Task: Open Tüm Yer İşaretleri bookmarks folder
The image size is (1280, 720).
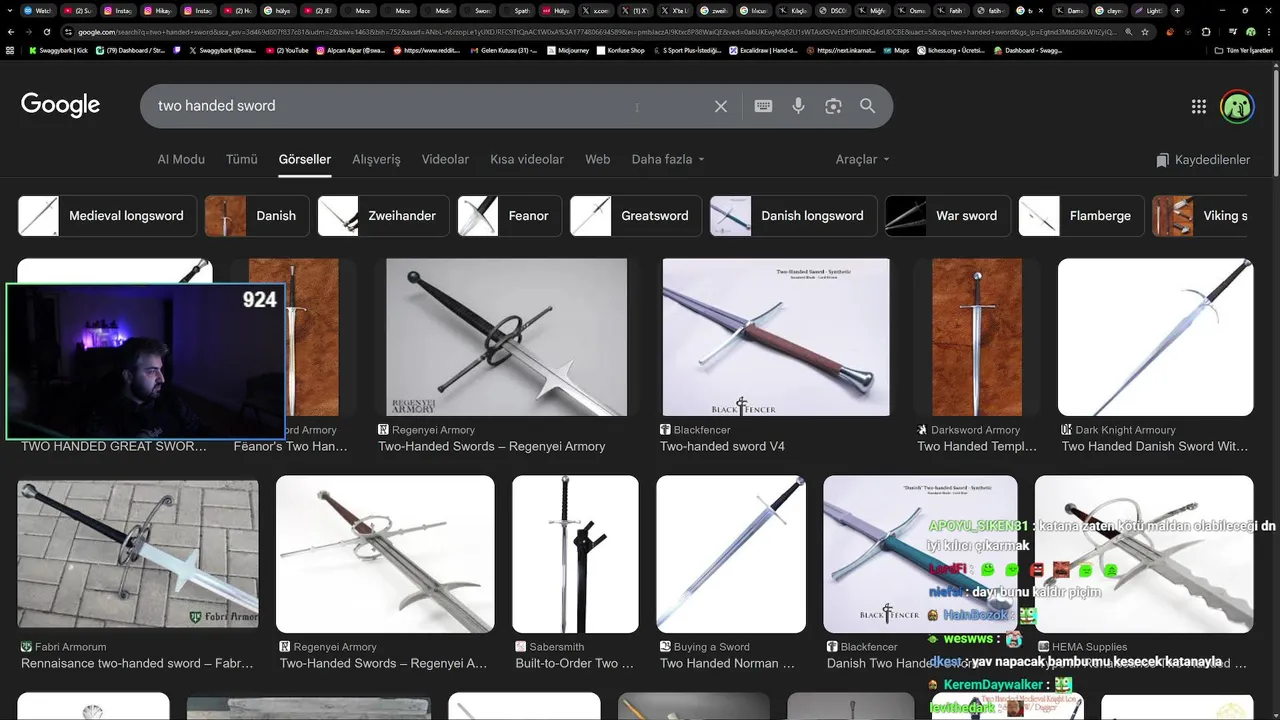Action: click(1246, 50)
